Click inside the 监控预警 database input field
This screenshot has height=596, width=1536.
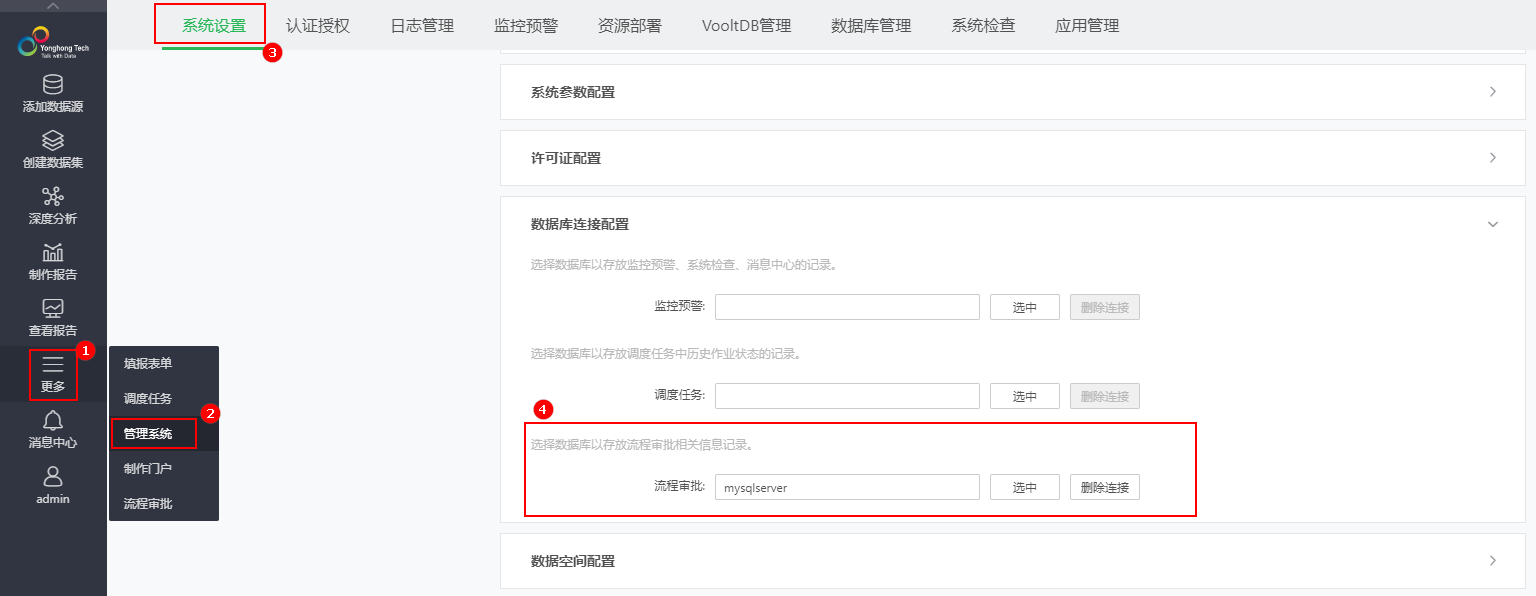tap(847, 307)
